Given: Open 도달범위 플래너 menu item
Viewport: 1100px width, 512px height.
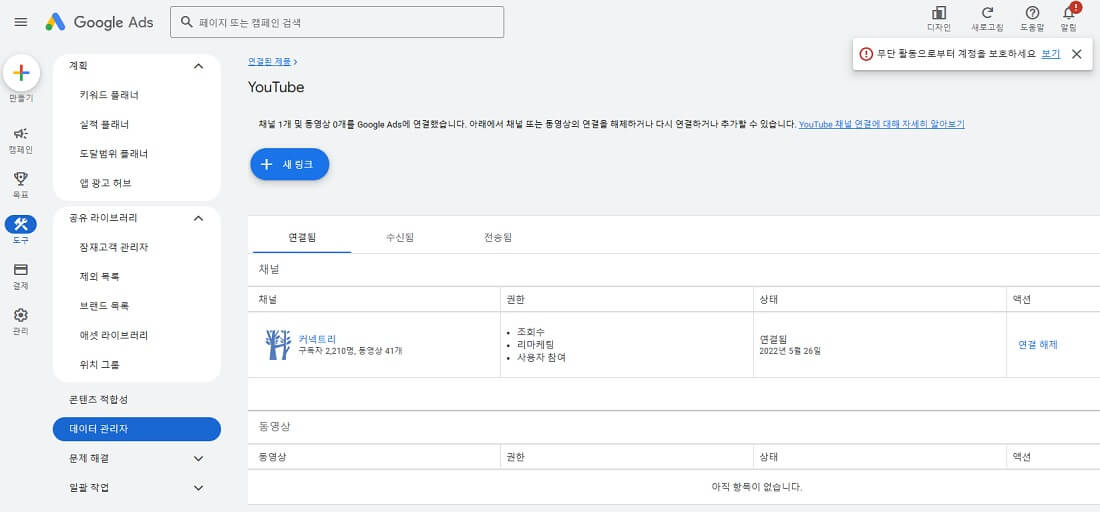Looking at the screenshot, I should [x=114, y=154].
